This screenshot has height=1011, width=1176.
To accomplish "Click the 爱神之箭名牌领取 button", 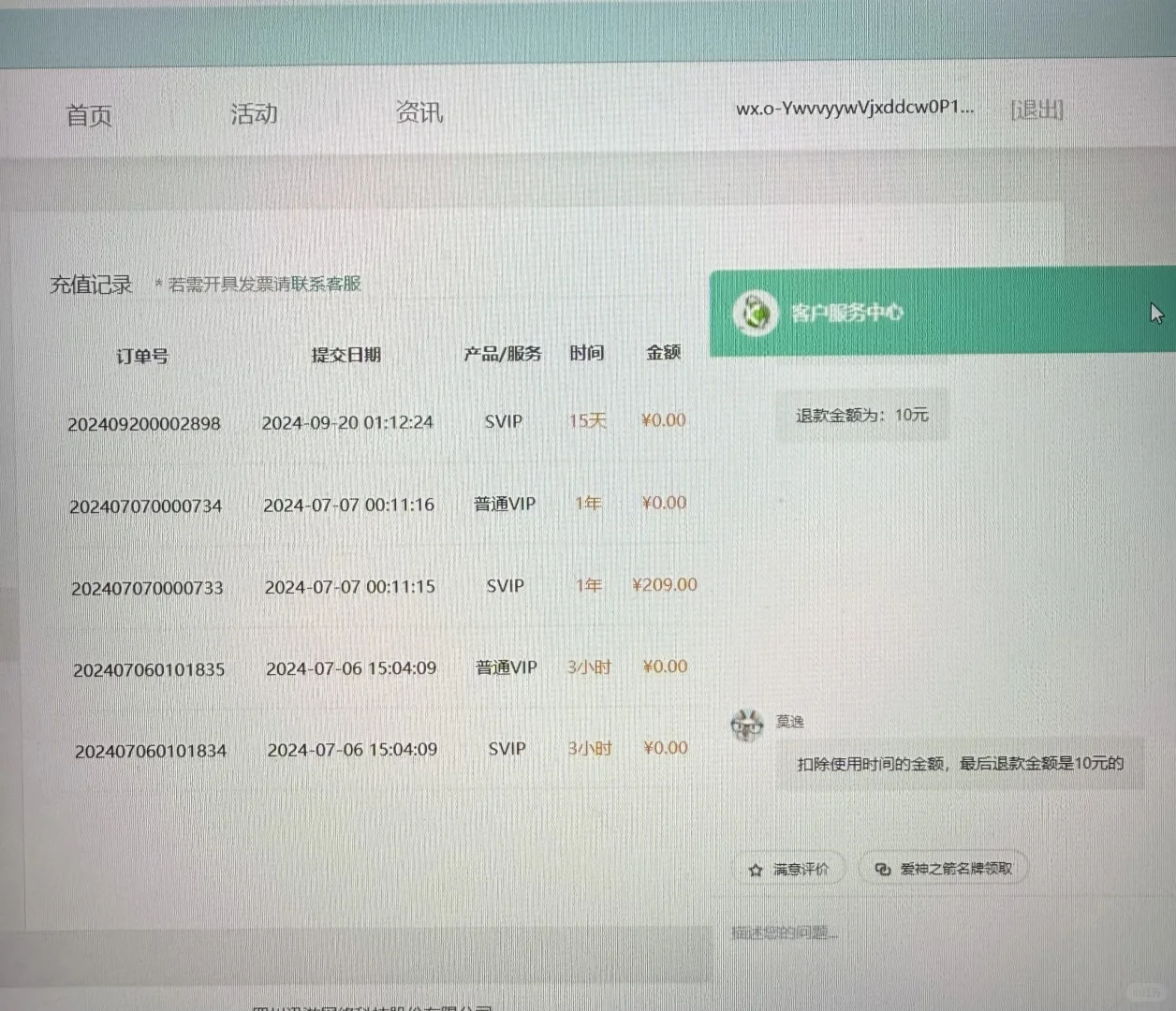I will [x=943, y=869].
